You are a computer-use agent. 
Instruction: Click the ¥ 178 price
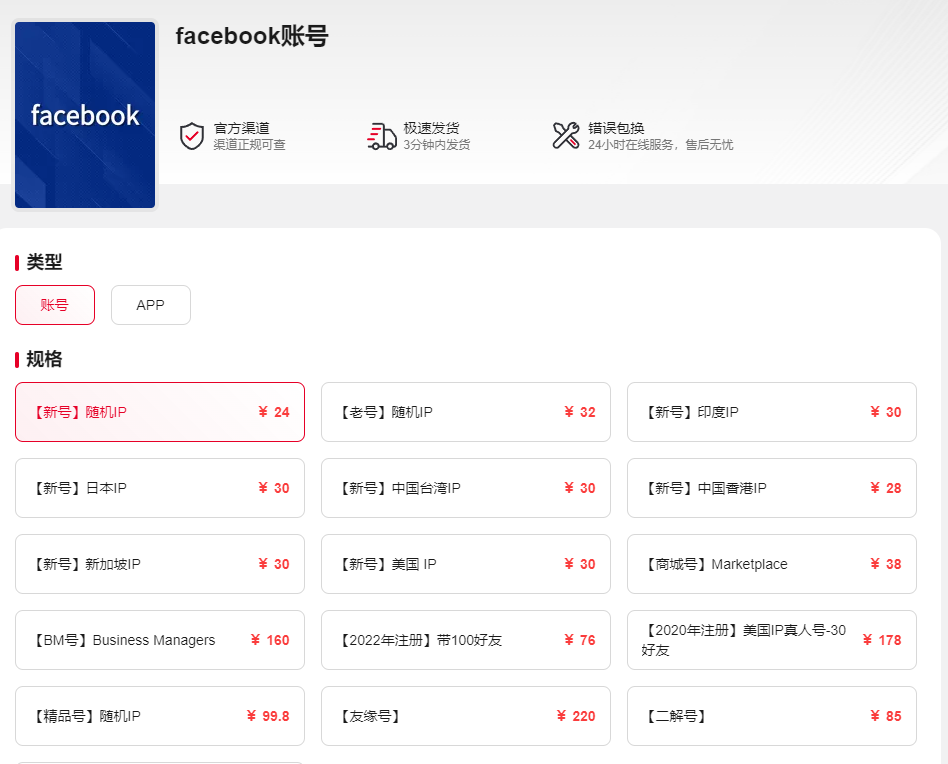point(882,641)
